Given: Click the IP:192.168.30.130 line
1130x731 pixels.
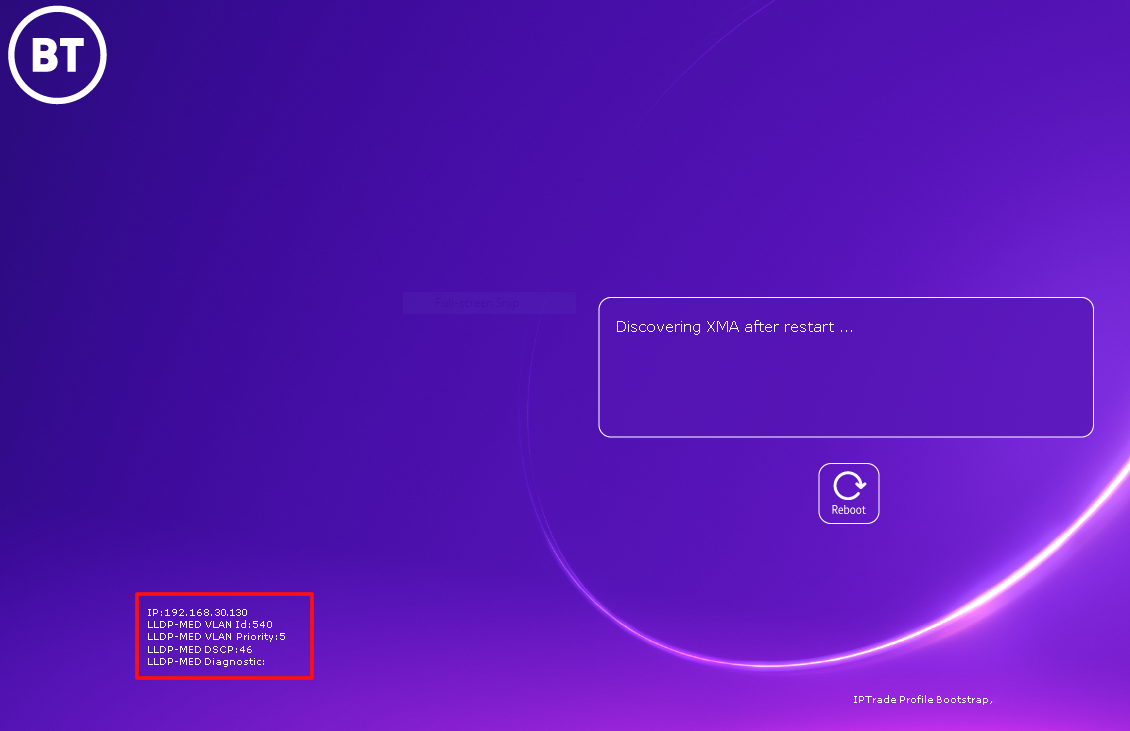Looking at the screenshot, I should pyautogui.click(x=197, y=612).
